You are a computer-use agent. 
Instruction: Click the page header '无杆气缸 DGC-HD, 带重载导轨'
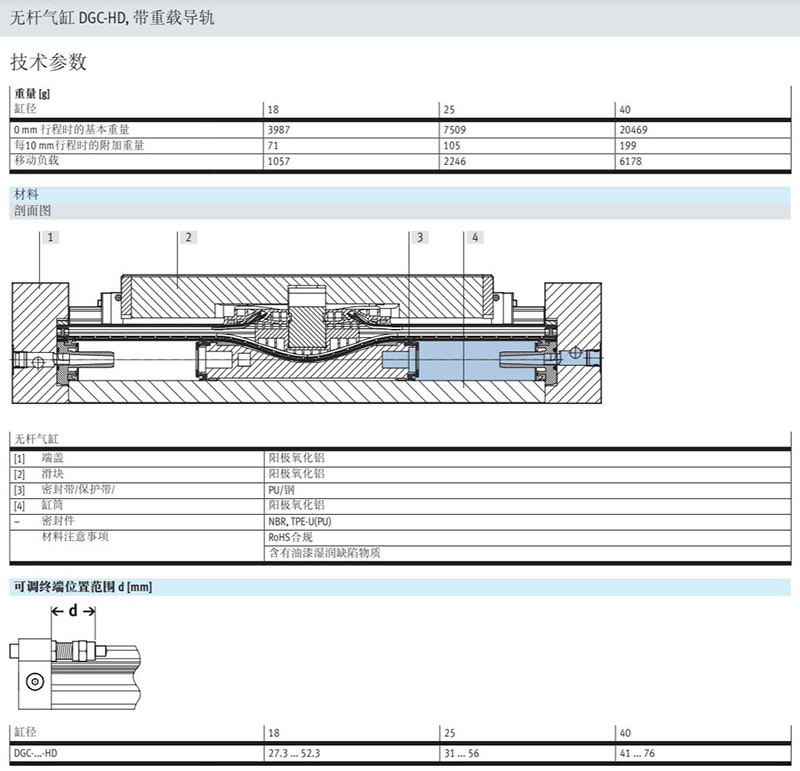112,18
